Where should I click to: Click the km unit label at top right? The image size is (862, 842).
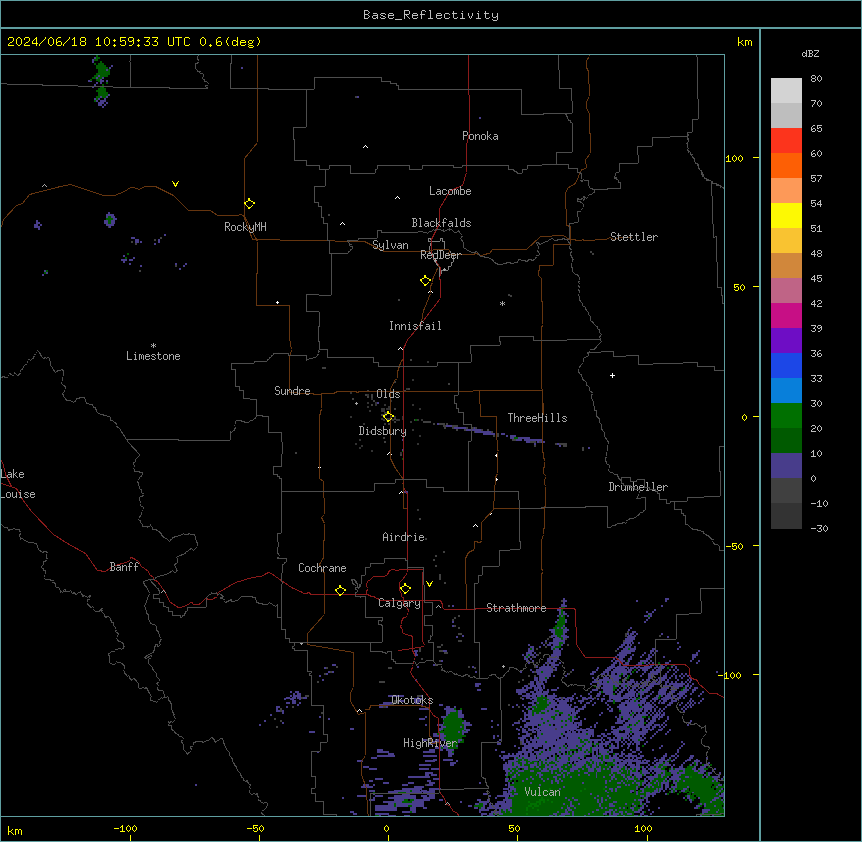click(x=744, y=42)
